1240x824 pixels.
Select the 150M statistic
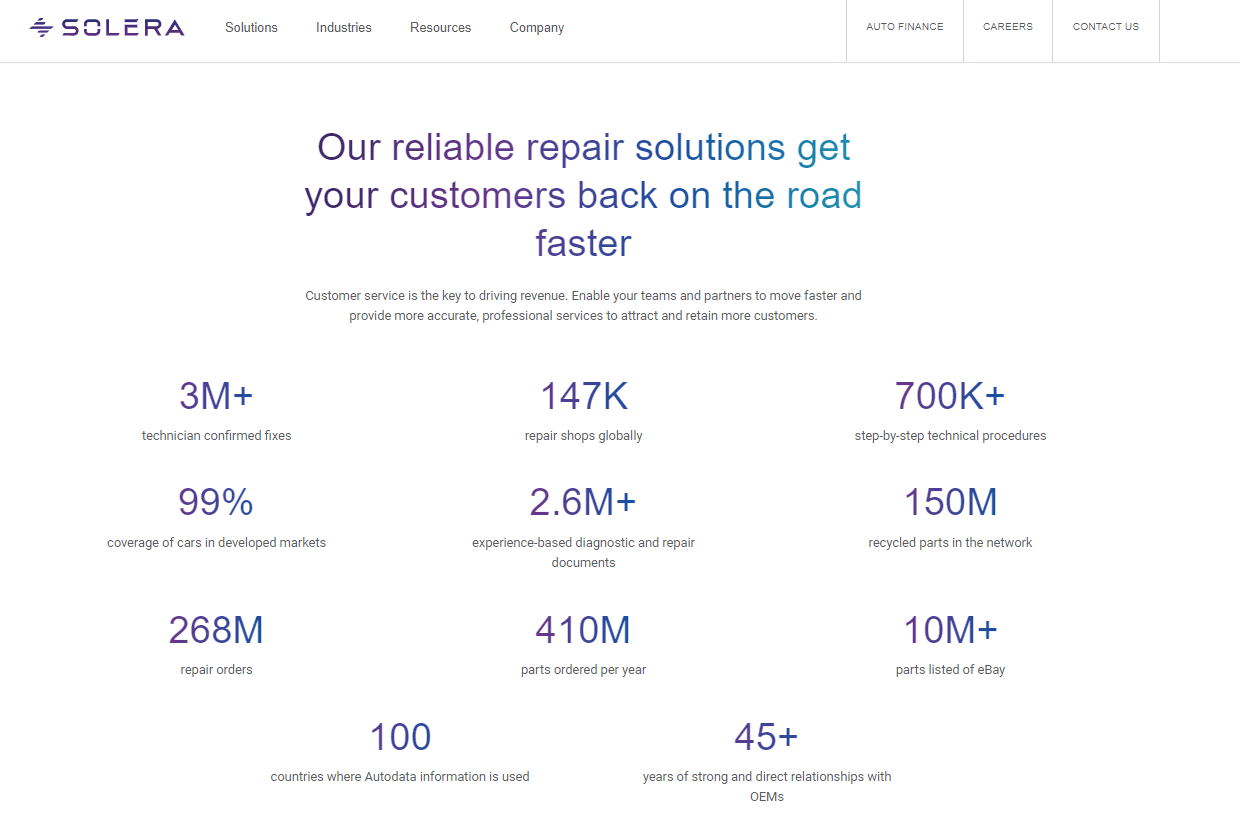coord(950,502)
